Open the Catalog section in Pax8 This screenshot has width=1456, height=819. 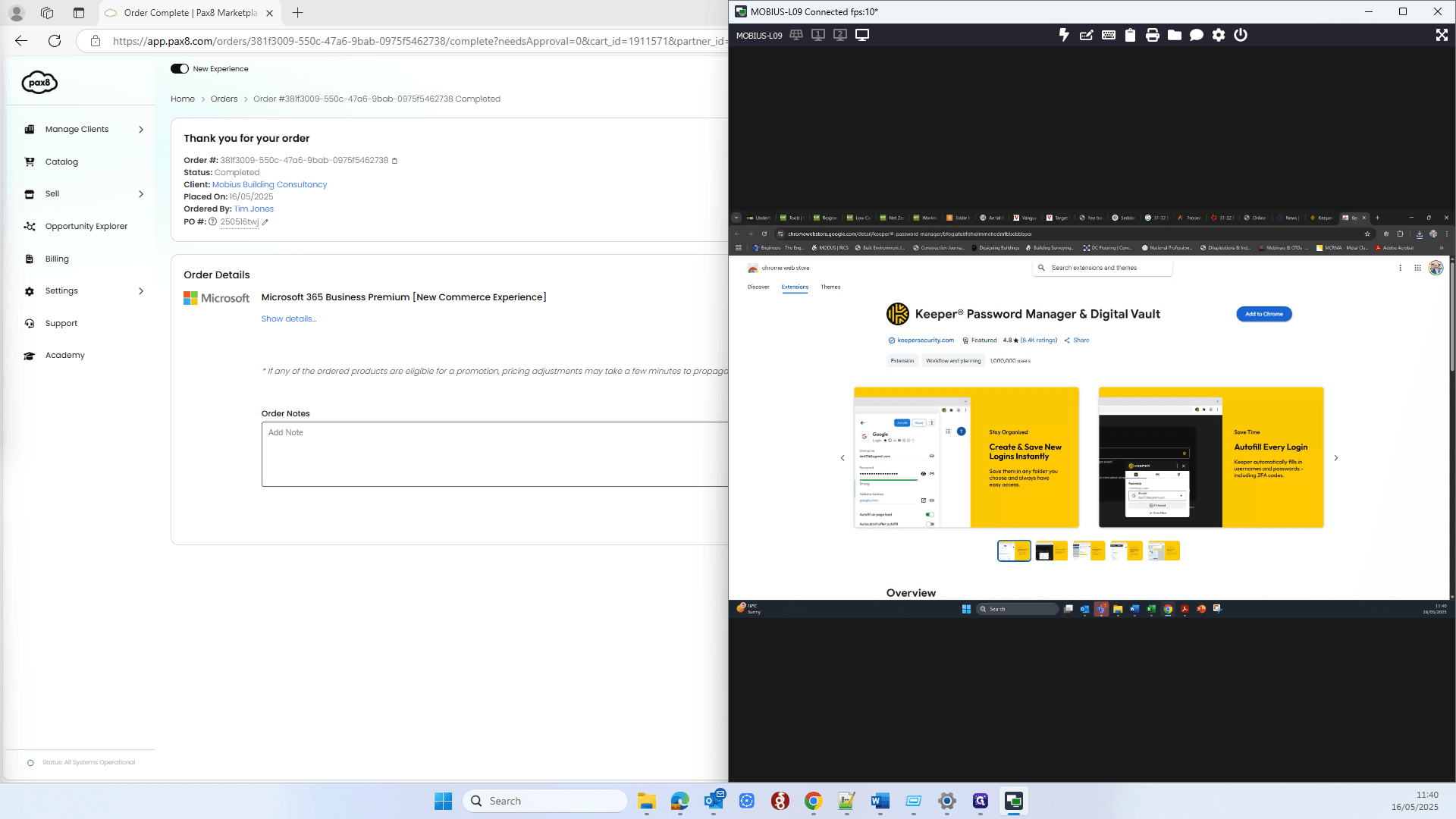[61, 162]
